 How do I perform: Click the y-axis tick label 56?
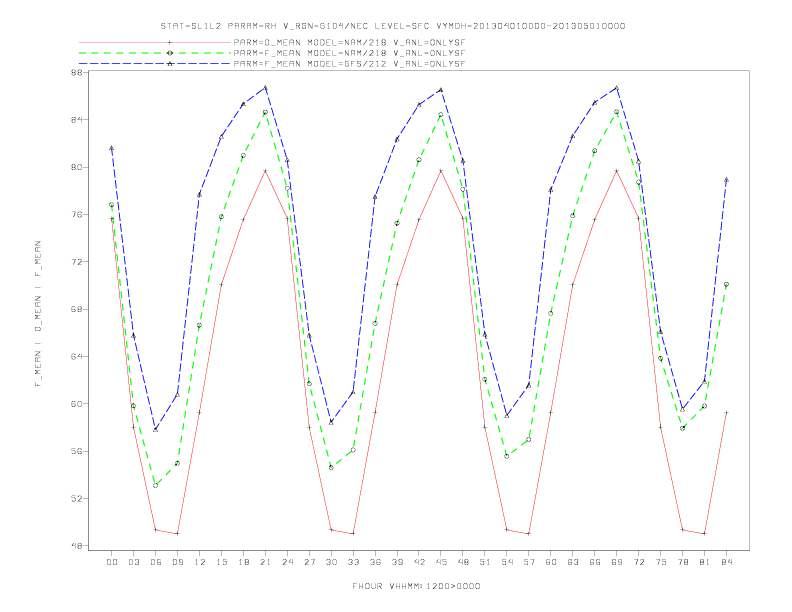coord(76,451)
